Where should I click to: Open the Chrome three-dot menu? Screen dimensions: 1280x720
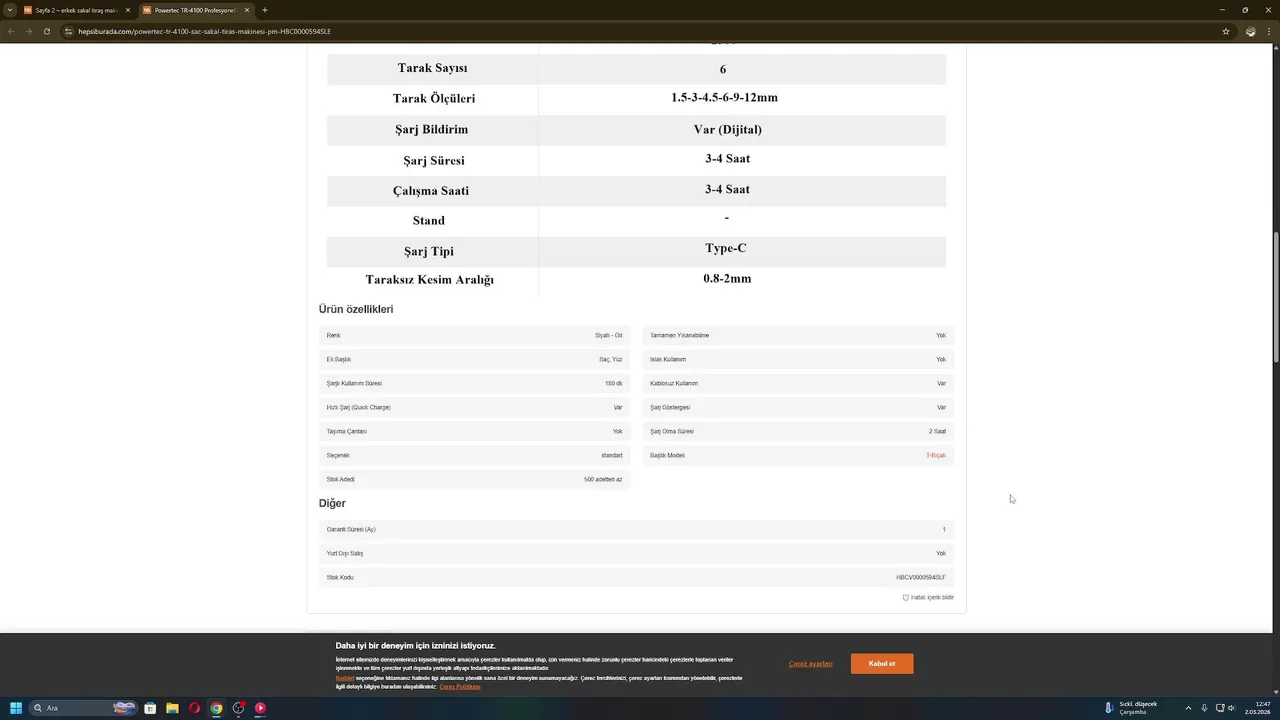tap(1269, 31)
